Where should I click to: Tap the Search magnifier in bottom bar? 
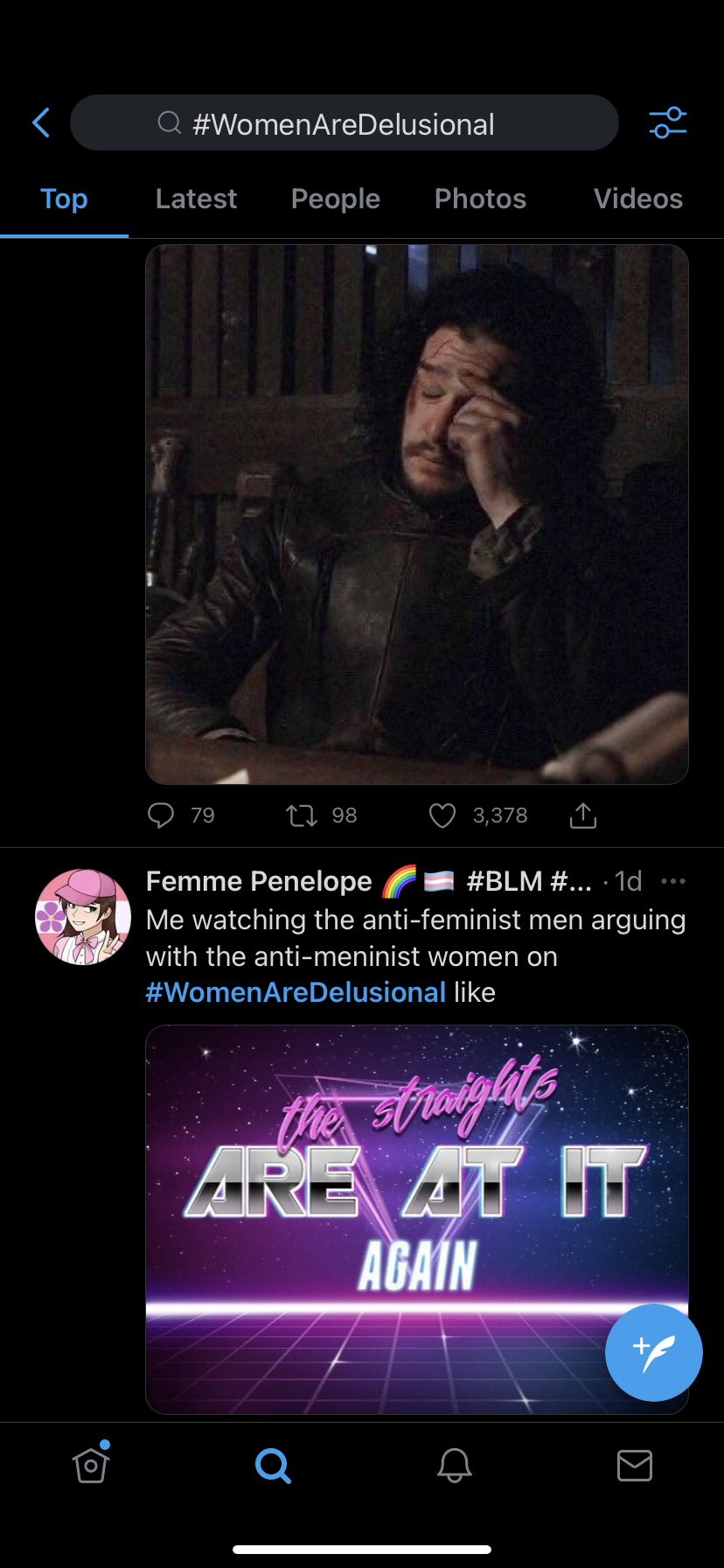coord(273,1465)
